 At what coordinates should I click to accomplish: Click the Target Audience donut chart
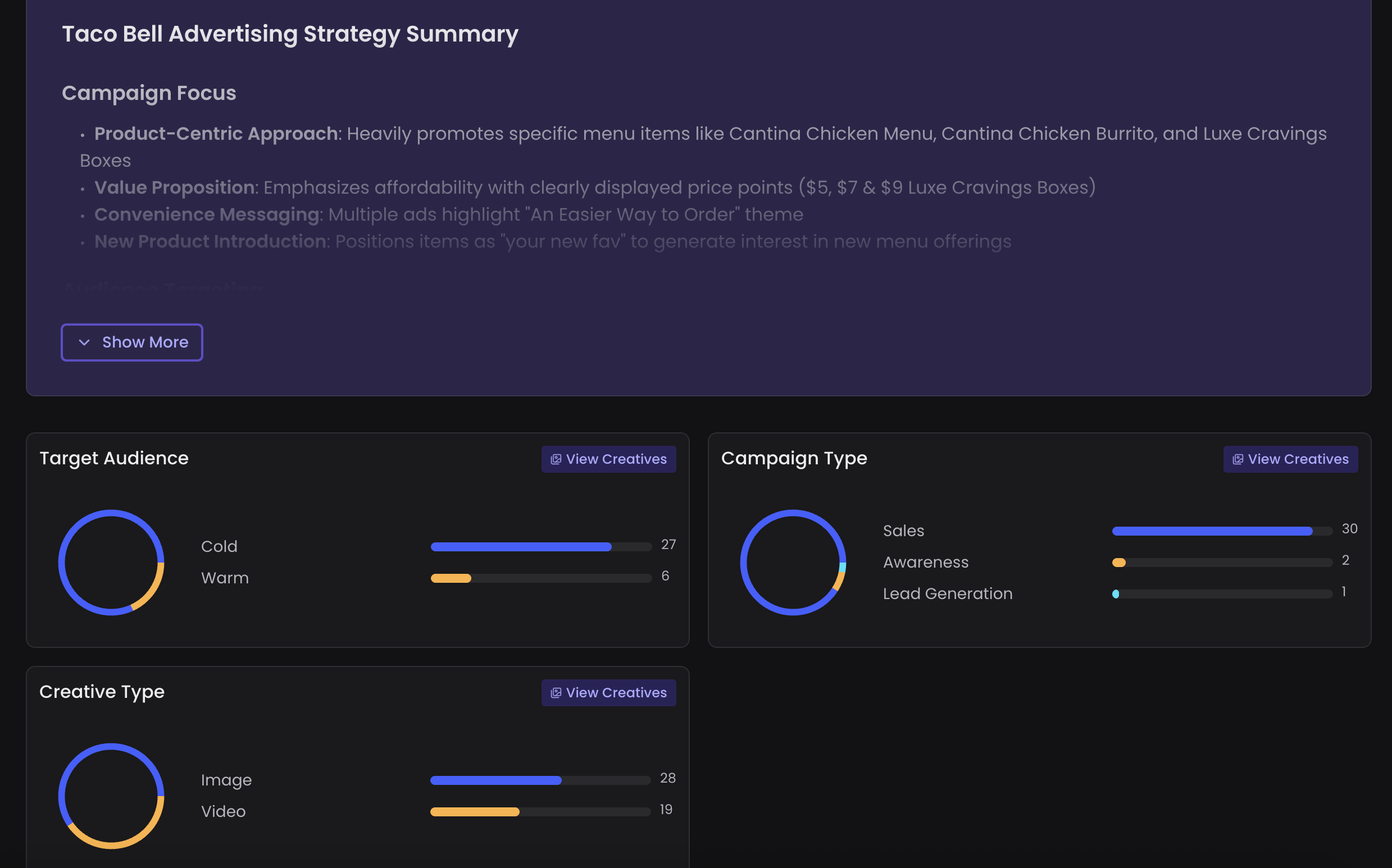(x=111, y=563)
